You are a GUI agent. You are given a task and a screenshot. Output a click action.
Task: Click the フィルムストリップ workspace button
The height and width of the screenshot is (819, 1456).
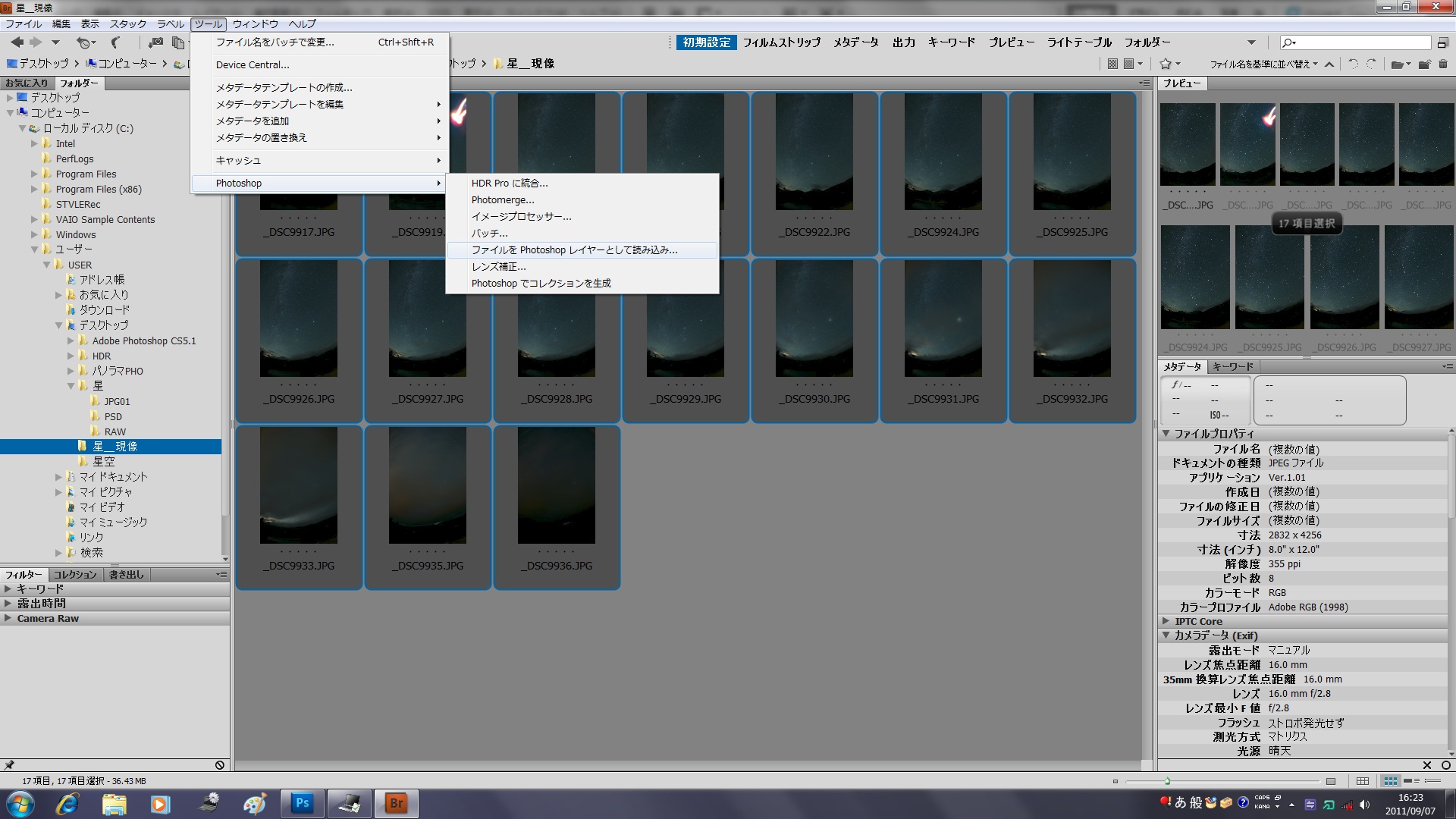click(781, 42)
